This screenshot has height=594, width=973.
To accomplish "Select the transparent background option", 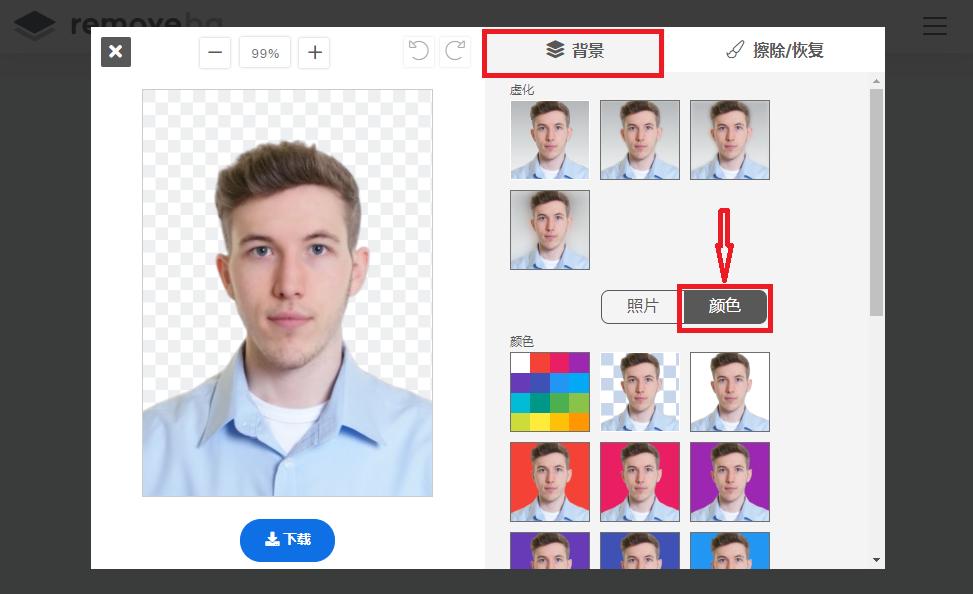I will [639, 391].
